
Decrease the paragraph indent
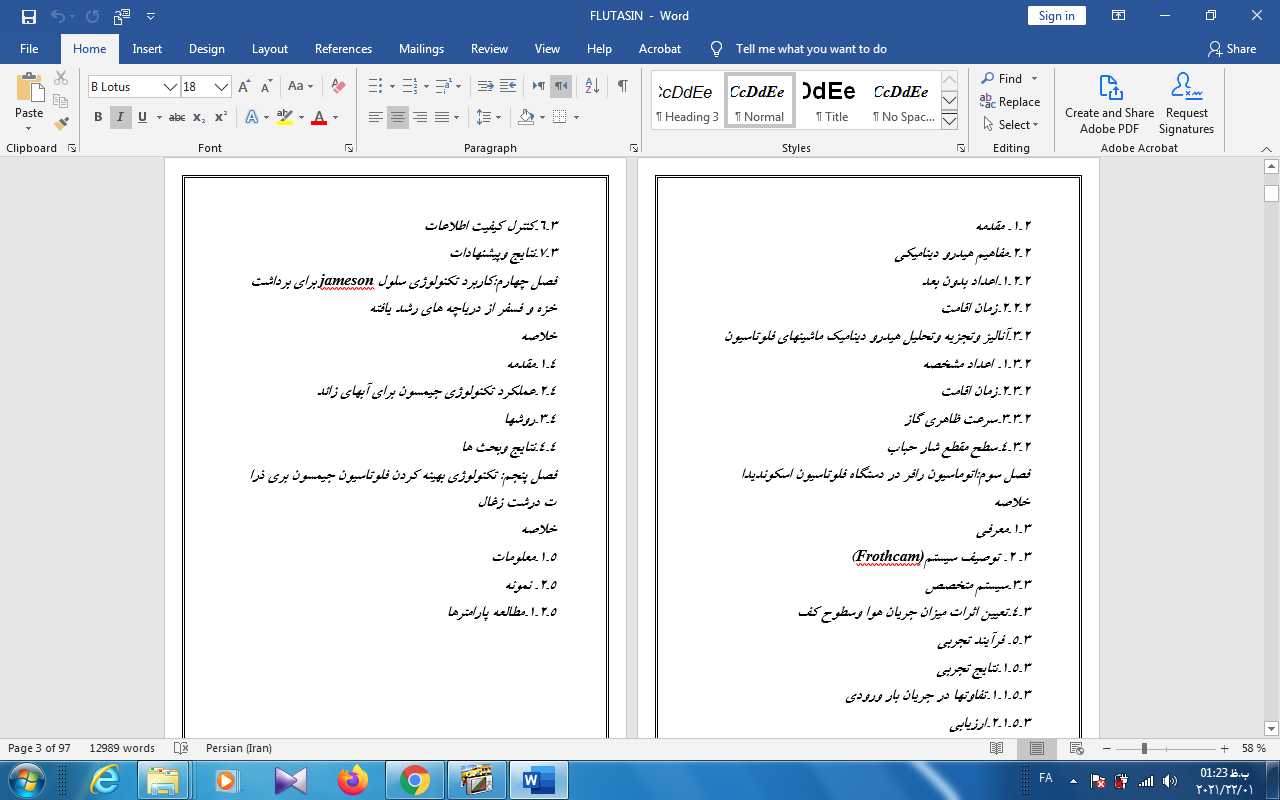pos(485,87)
